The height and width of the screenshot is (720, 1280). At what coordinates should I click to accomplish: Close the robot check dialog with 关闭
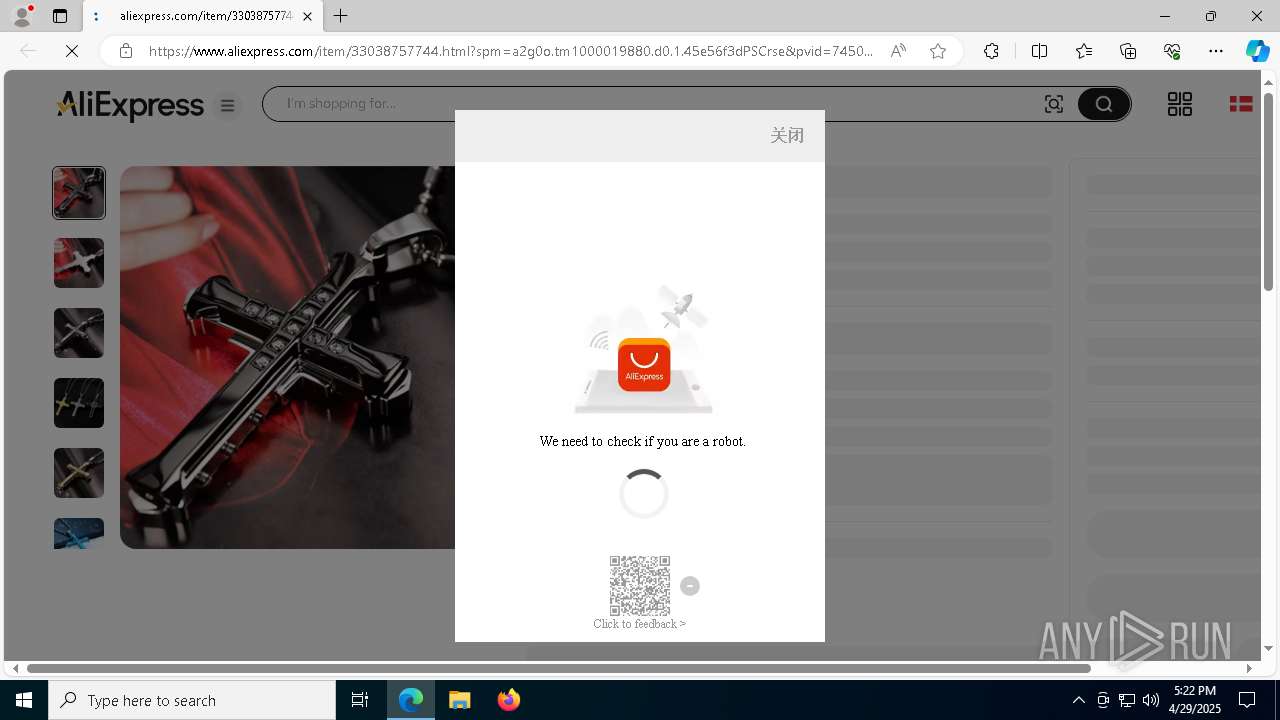[x=787, y=135]
